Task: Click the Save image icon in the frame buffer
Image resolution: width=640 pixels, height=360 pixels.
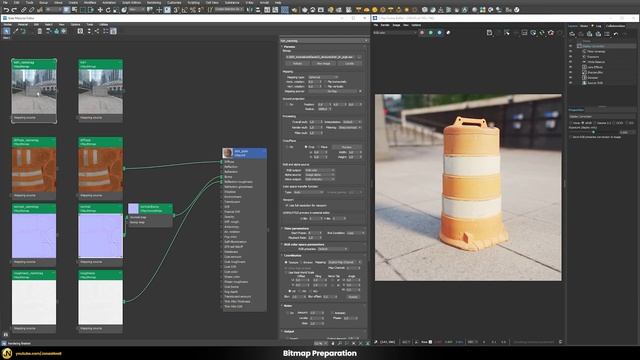Action: pos(489,33)
